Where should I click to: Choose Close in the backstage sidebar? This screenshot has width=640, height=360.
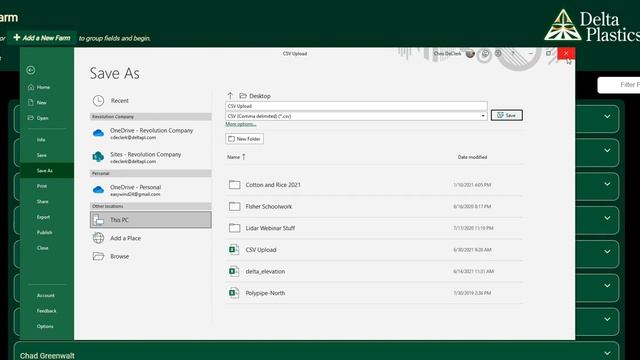42,248
